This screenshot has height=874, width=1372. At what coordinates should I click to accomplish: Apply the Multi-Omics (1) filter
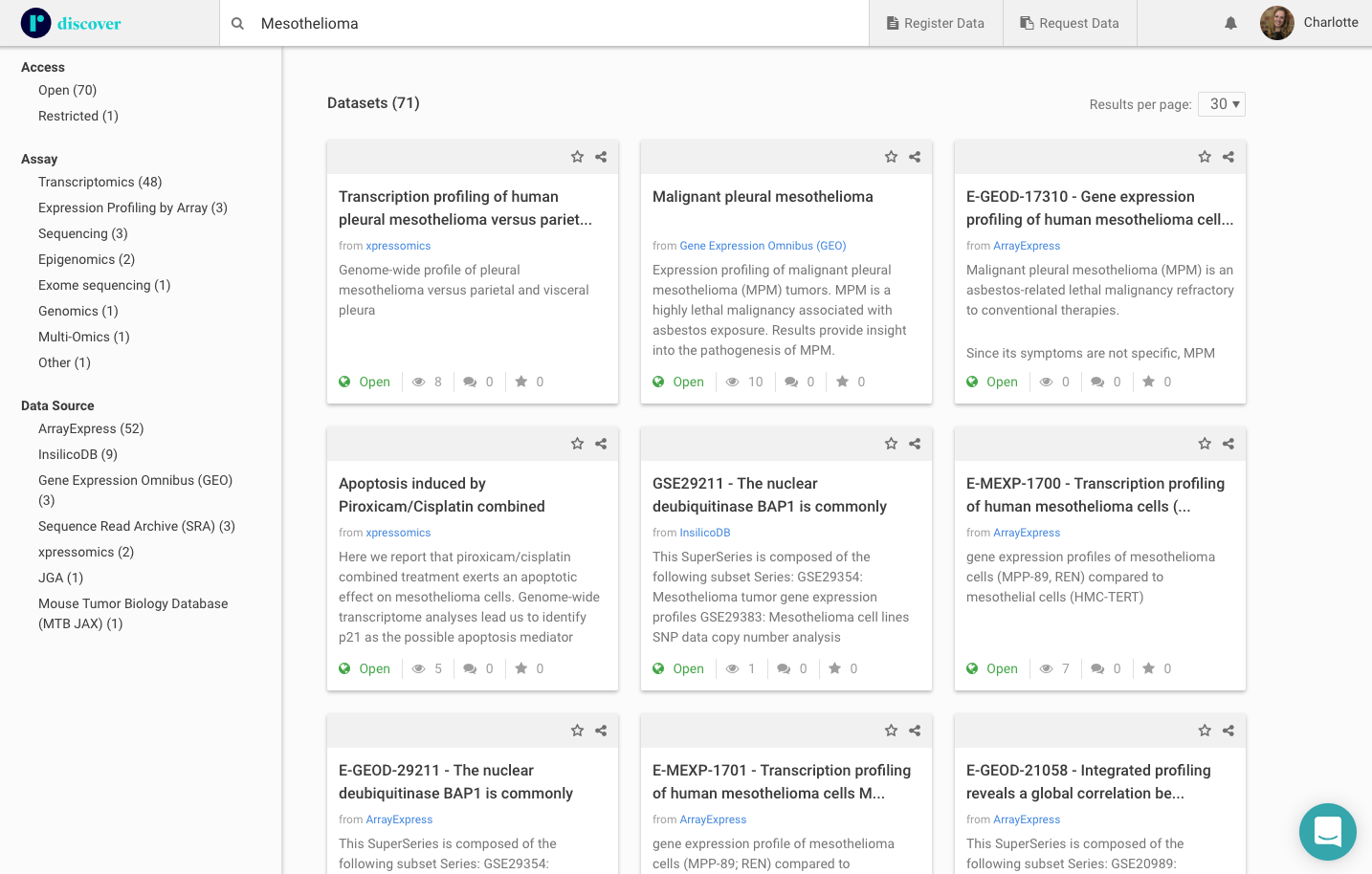84,337
